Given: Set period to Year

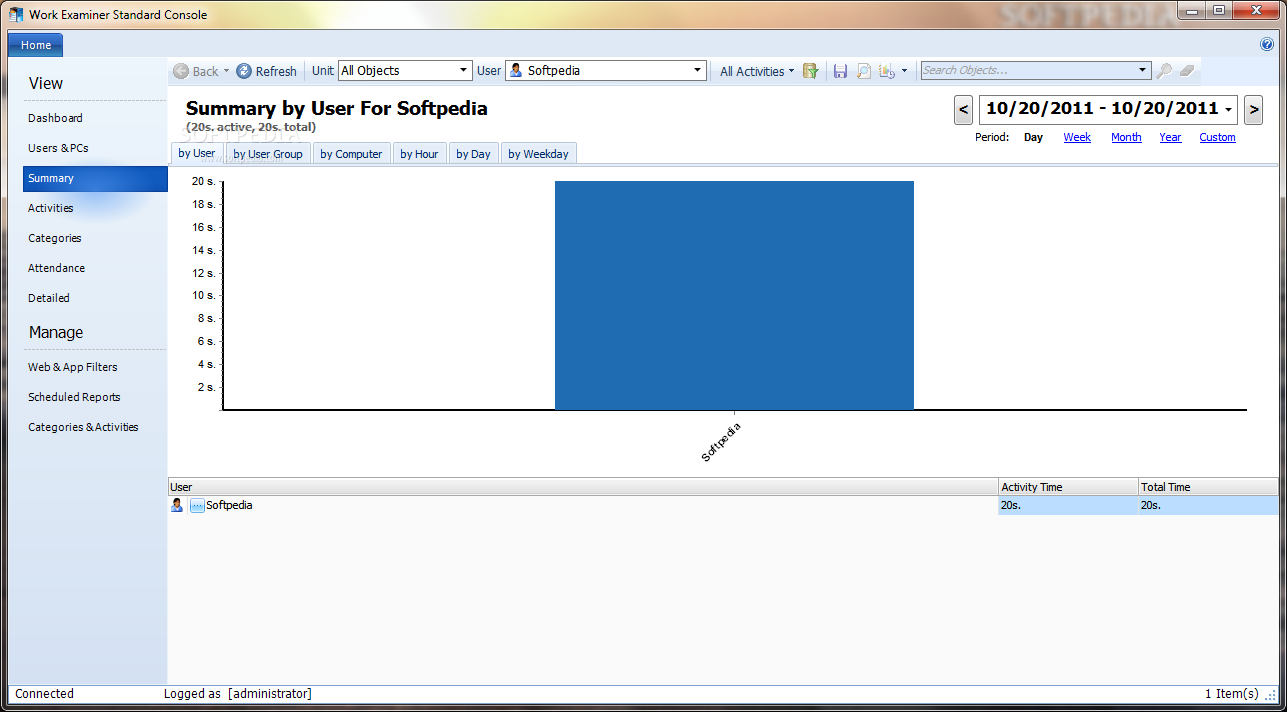Looking at the screenshot, I should (1170, 137).
